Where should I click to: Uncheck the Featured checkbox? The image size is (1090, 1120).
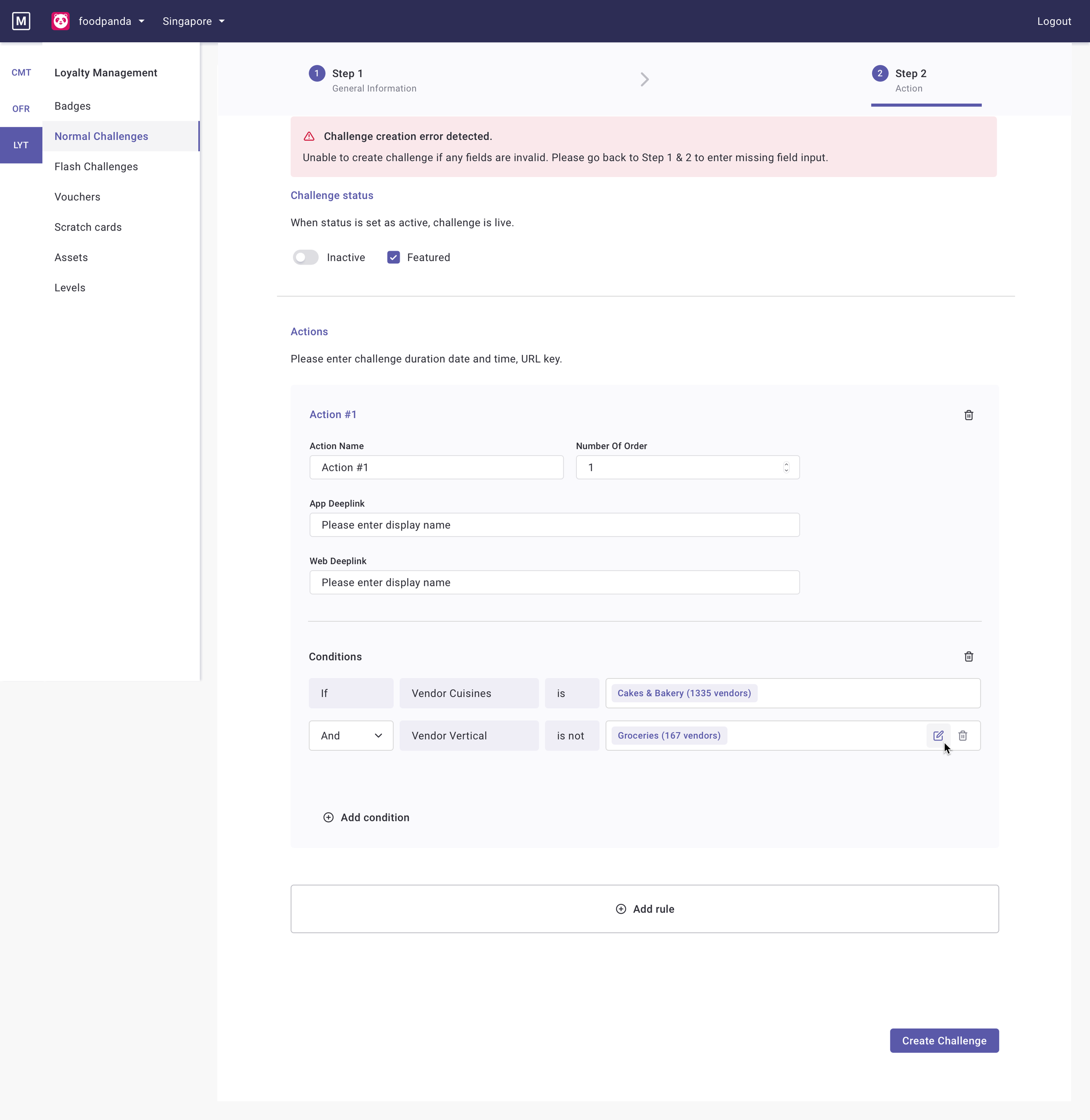click(x=393, y=258)
